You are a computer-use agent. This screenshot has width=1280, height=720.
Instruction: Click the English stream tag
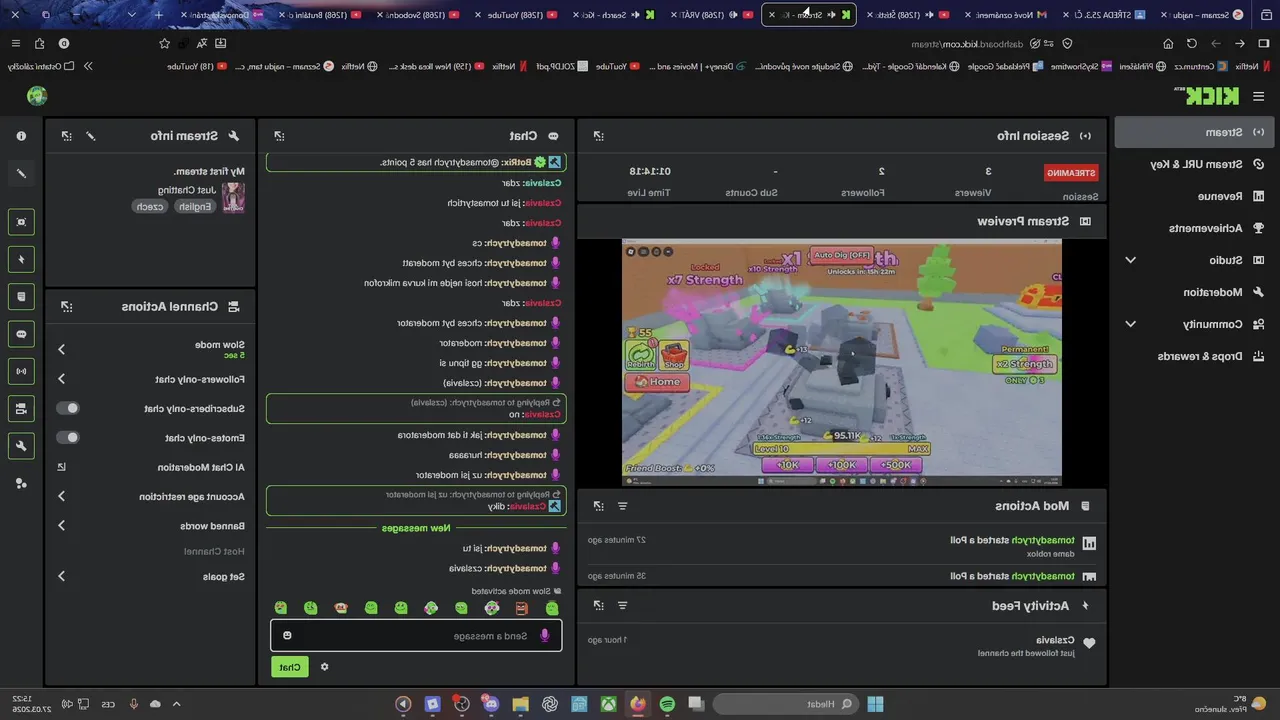(193, 206)
